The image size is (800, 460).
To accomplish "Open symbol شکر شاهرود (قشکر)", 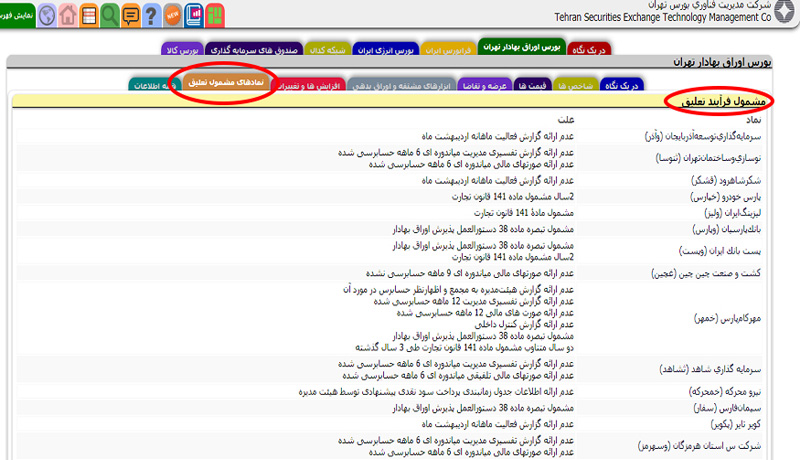I will click(726, 180).
